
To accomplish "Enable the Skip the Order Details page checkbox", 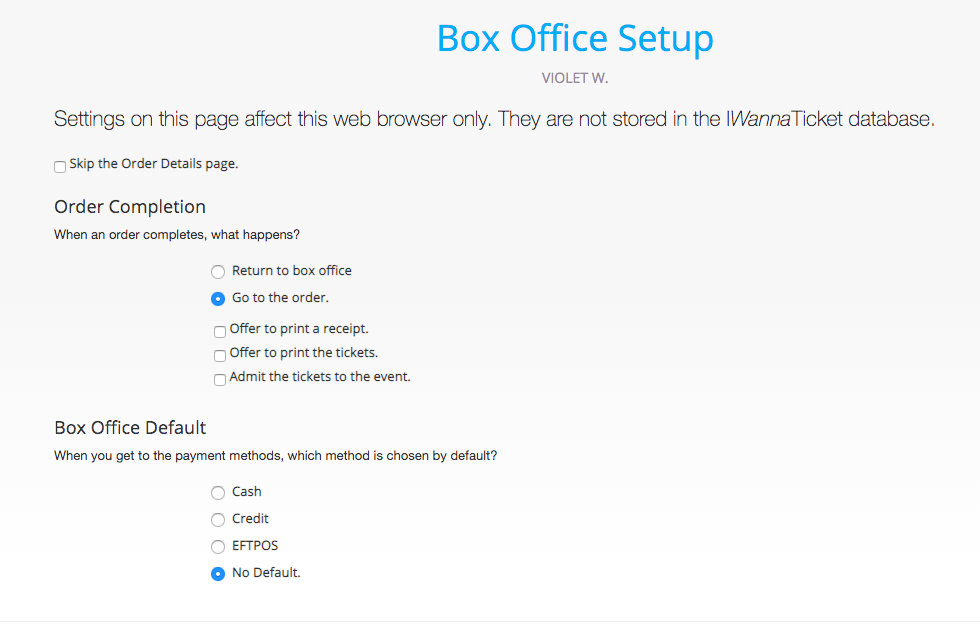I will (x=60, y=166).
